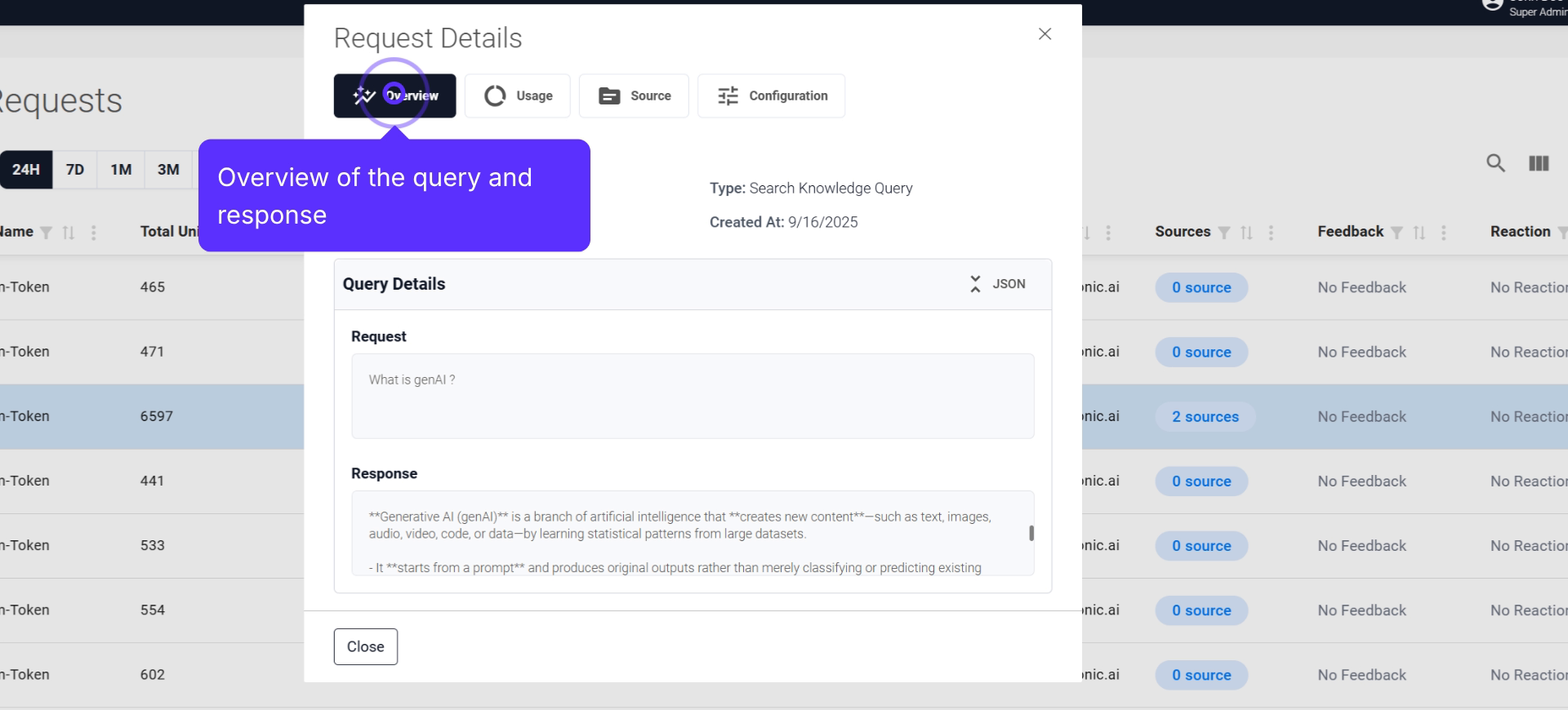Filter the Feedback column

[x=1397, y=233]
